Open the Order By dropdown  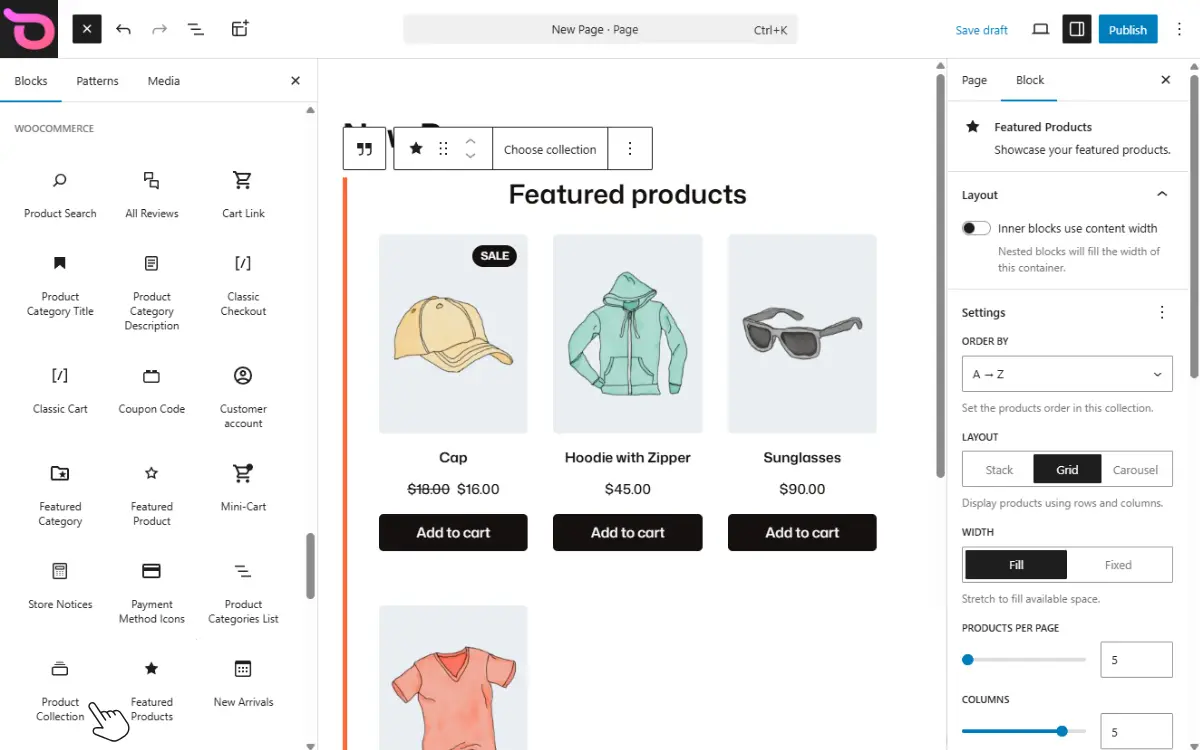click(1067, 374)
